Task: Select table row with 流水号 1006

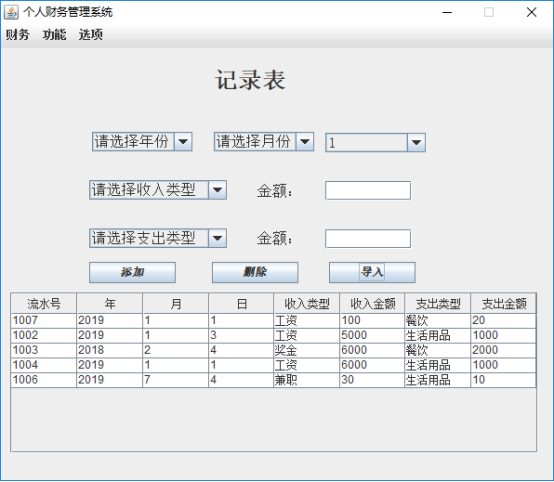Action: 273,380
